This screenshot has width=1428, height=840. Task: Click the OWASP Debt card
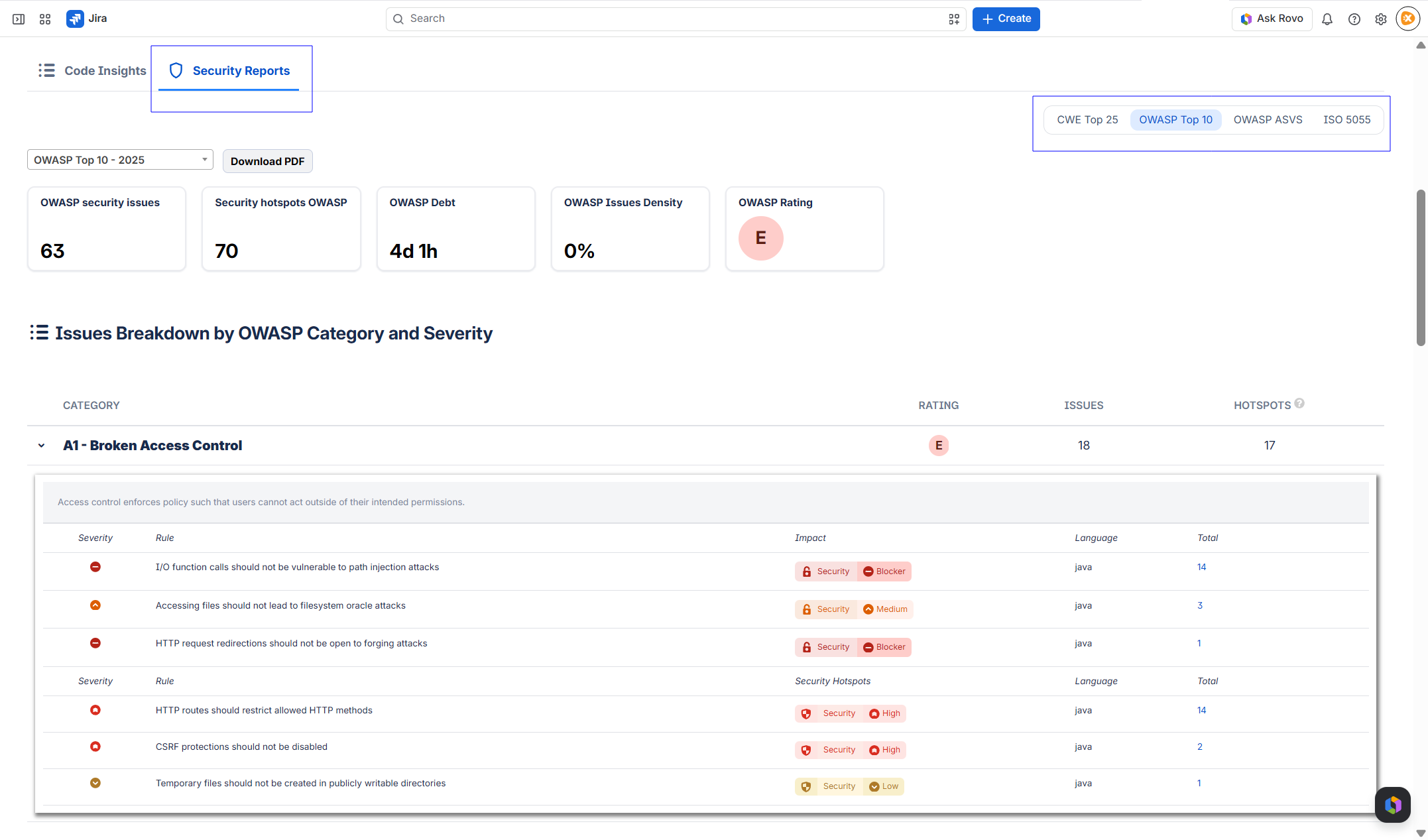[x=456, y=229]
